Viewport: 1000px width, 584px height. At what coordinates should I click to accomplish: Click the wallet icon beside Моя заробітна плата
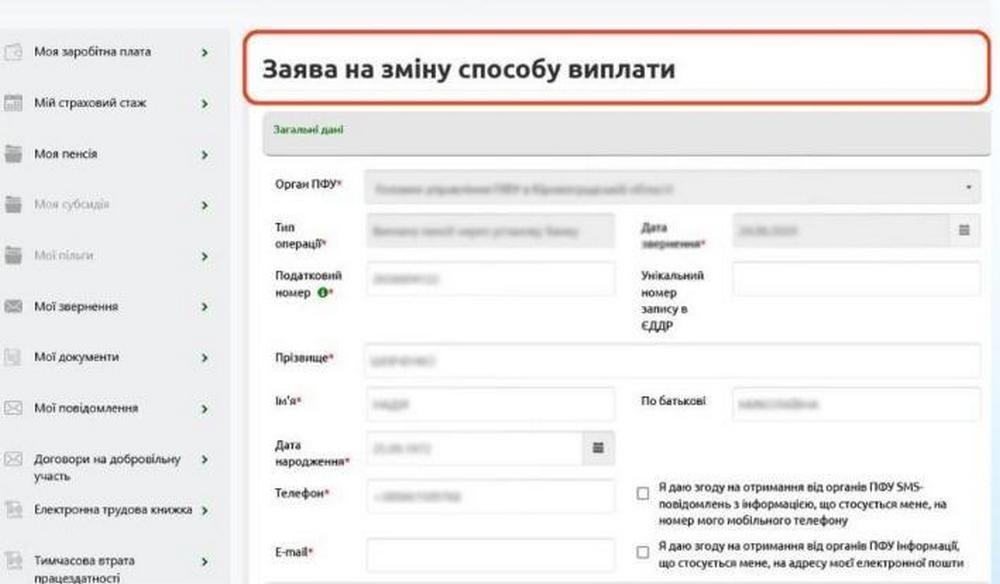14,52
